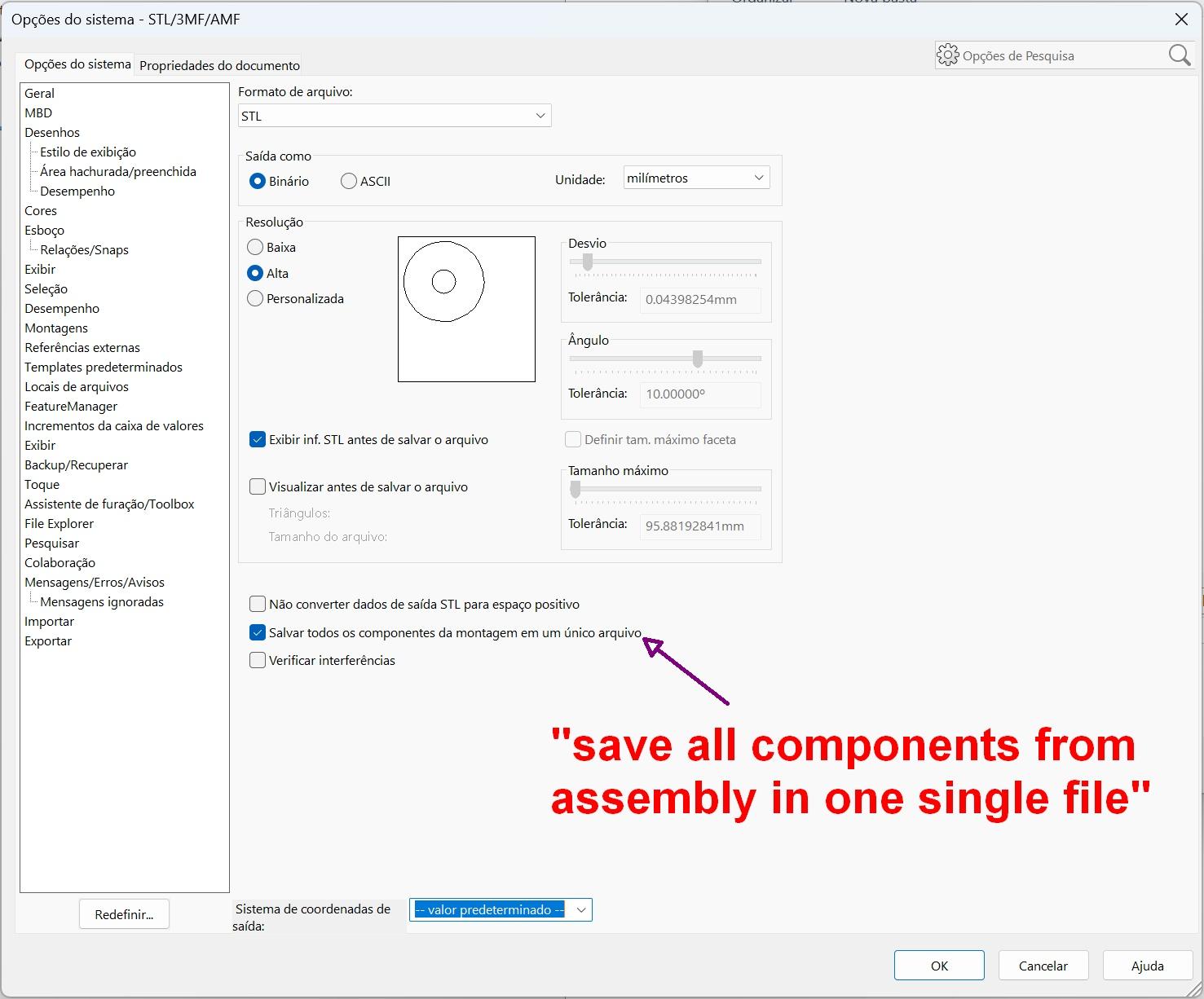Select Incrementos da caixa de valores
Screen dimensions: 1204x999
coord(114,425)
